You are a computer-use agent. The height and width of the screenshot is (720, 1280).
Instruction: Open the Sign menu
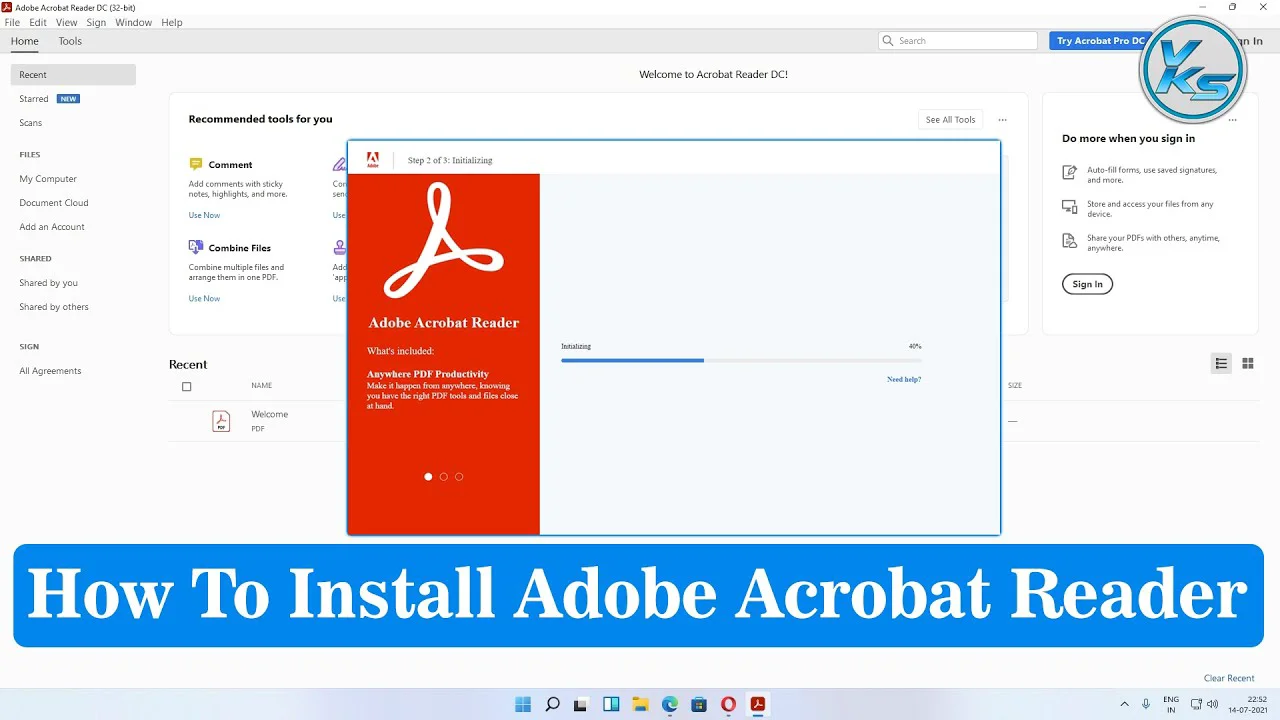click(96, 22)
